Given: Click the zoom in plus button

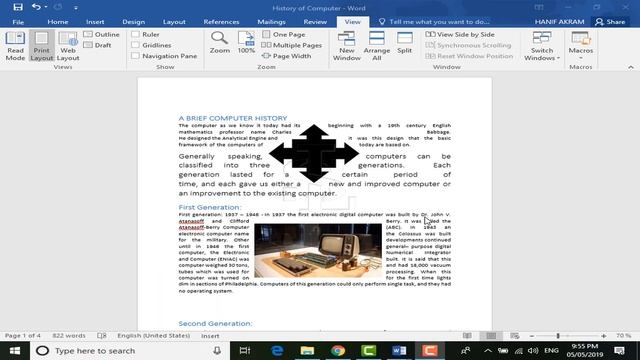Looking at the screenshot, I should point(603,336).
